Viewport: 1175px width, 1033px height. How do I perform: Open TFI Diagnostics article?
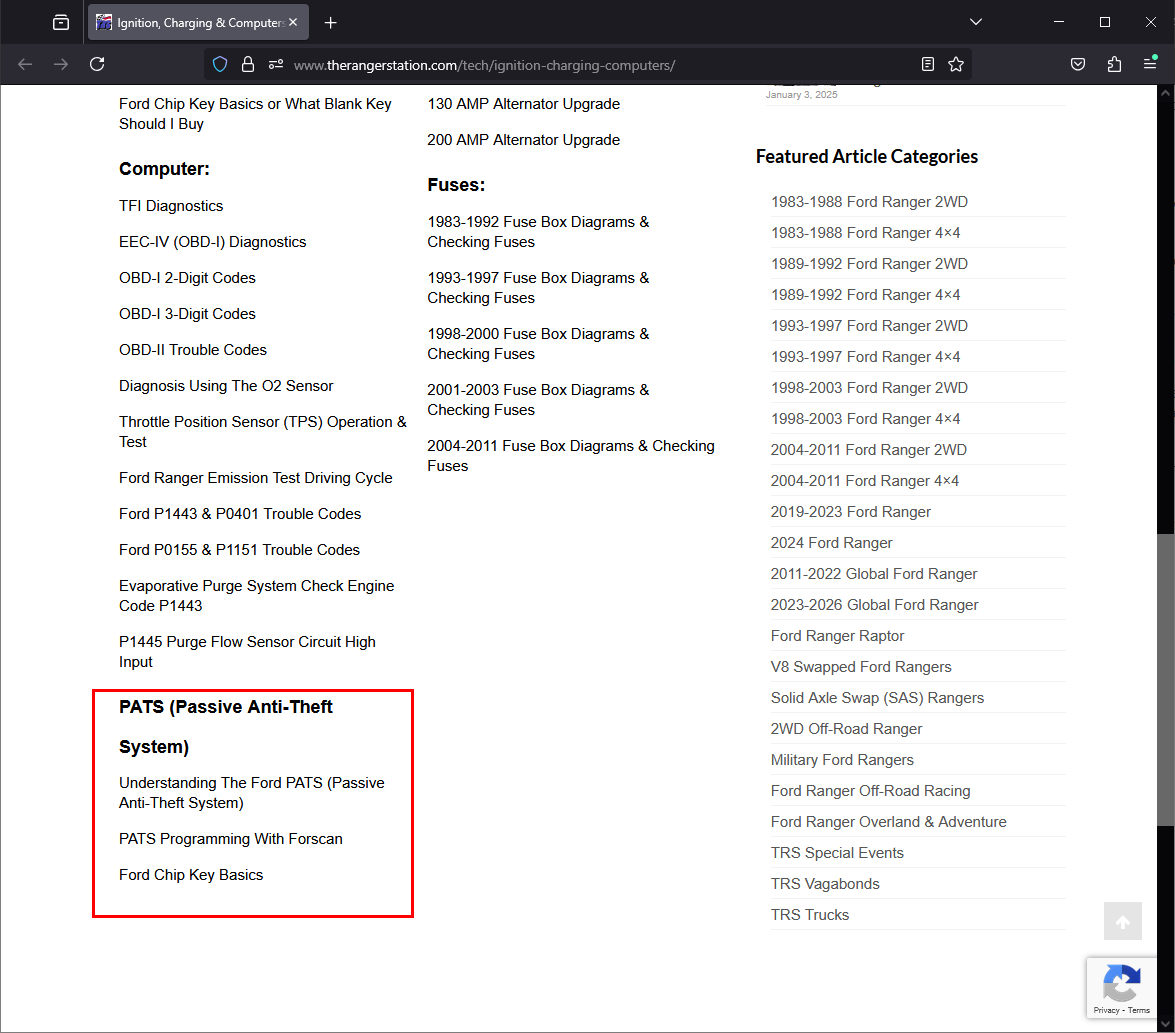click(x=171, y=206)
